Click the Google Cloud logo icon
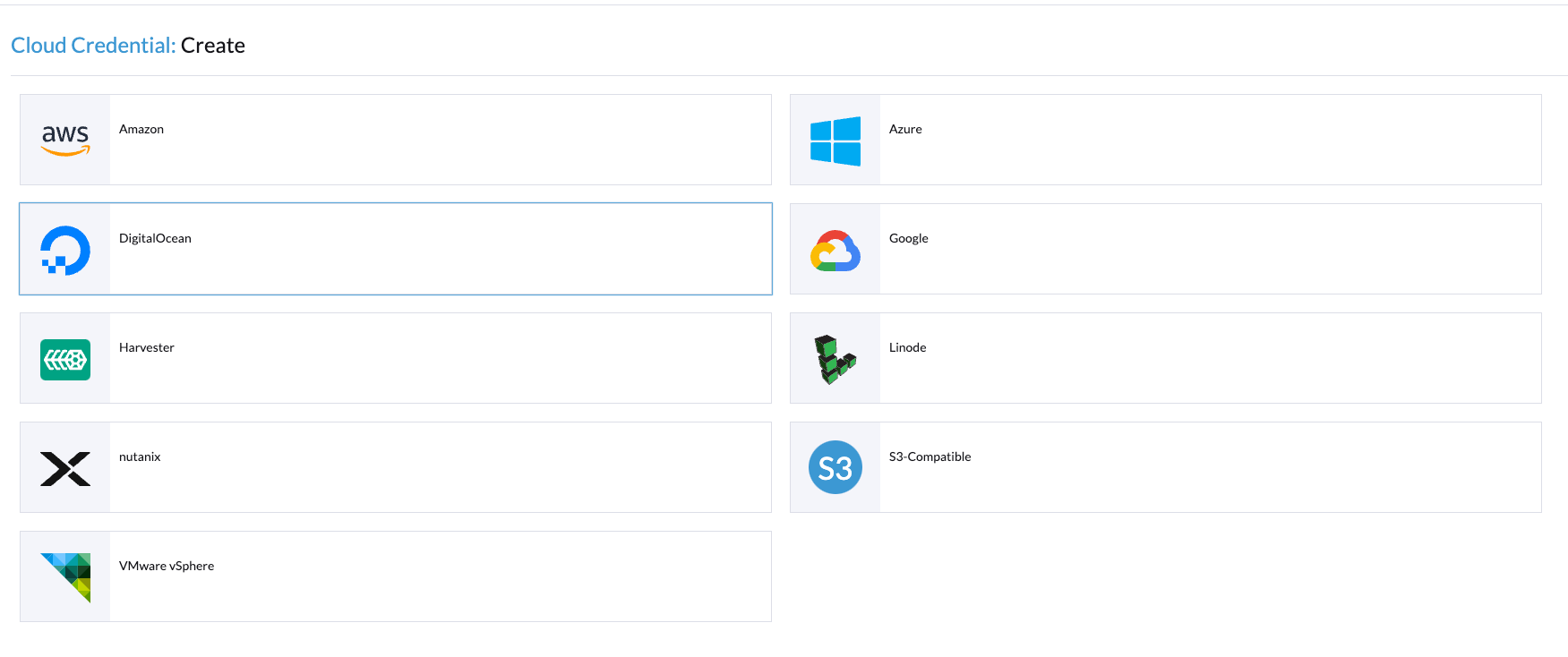1568x657 pixels. (x=835, y=251)
